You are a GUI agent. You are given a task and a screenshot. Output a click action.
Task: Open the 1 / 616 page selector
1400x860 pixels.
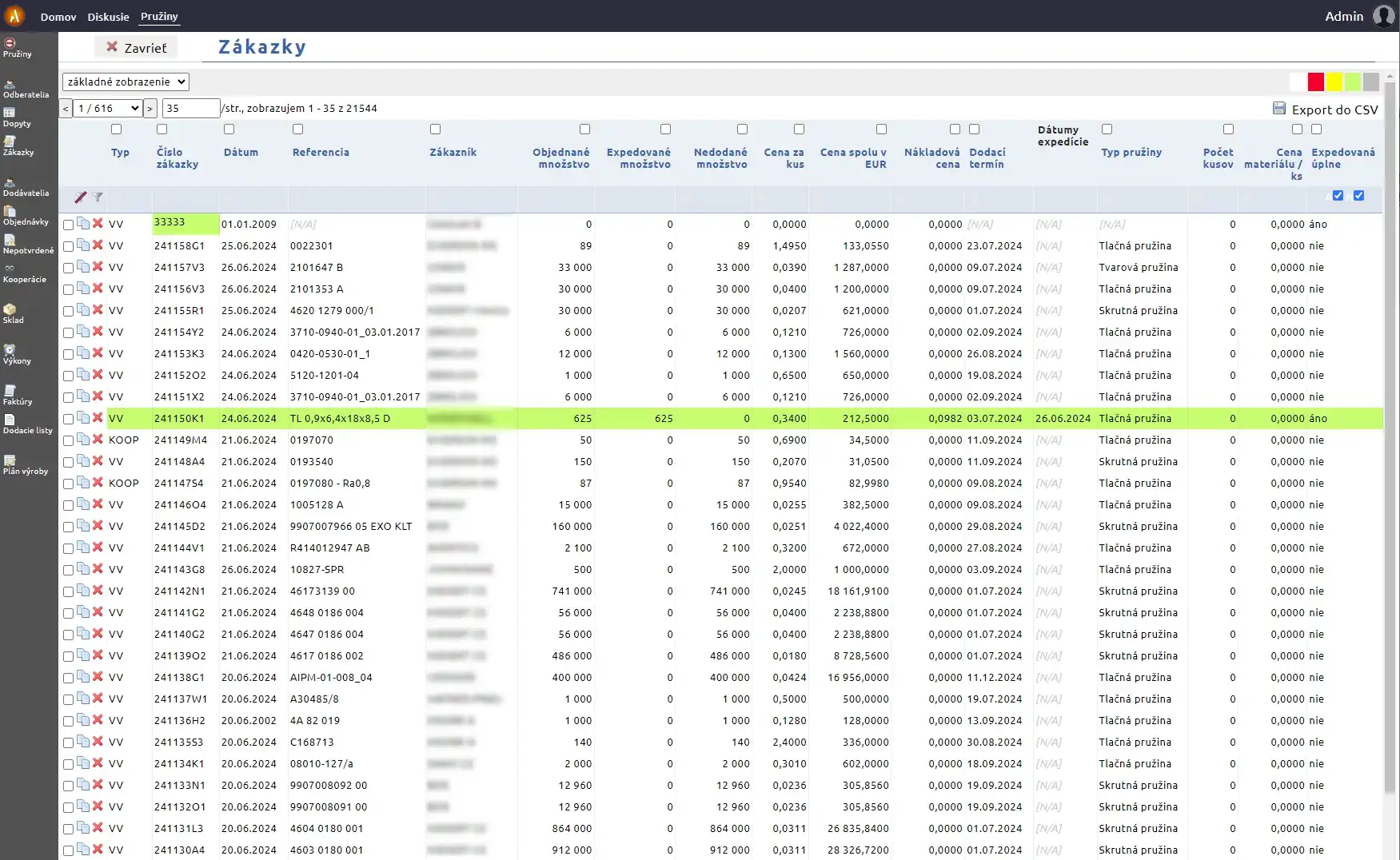(107, 108)
